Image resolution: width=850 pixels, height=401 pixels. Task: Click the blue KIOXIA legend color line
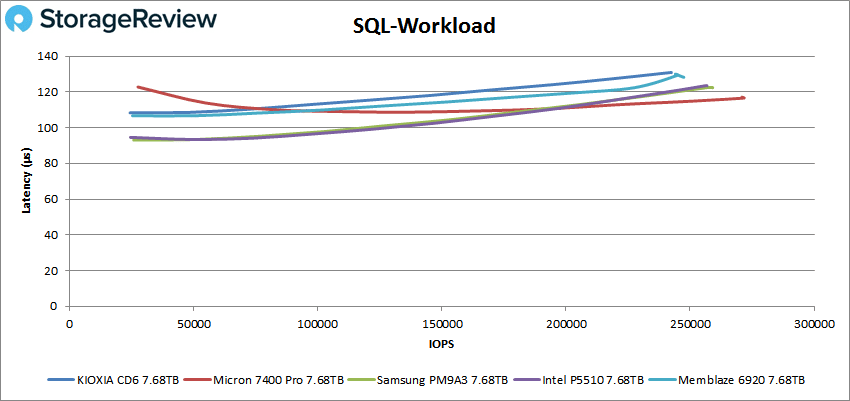click(60, 380)
